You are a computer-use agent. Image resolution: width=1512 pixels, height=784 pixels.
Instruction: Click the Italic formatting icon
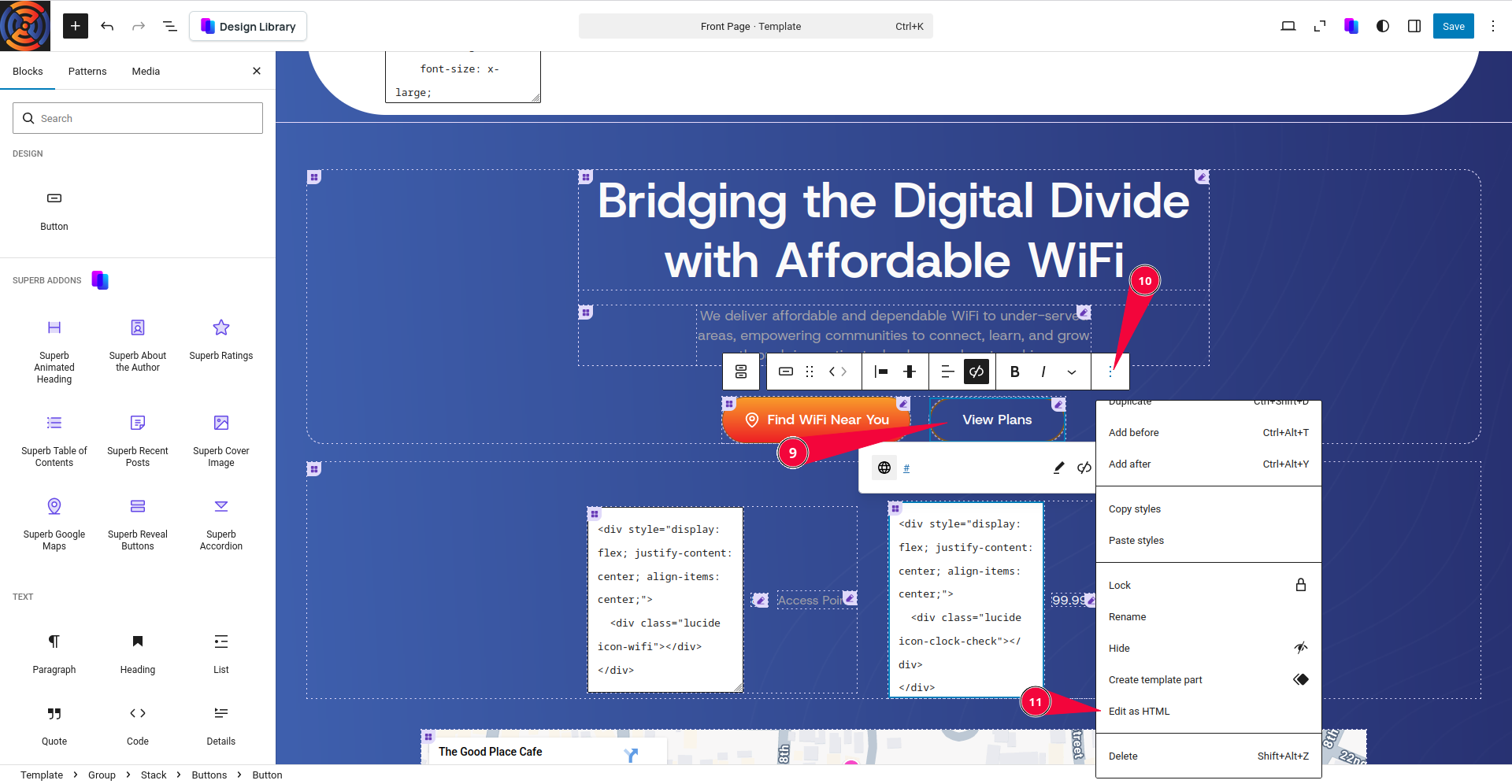(1043, 372)
